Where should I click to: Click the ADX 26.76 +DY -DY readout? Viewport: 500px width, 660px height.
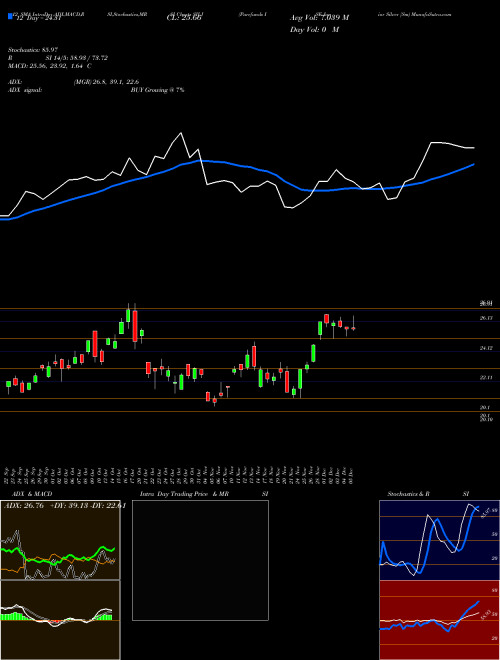pos(65,506)
